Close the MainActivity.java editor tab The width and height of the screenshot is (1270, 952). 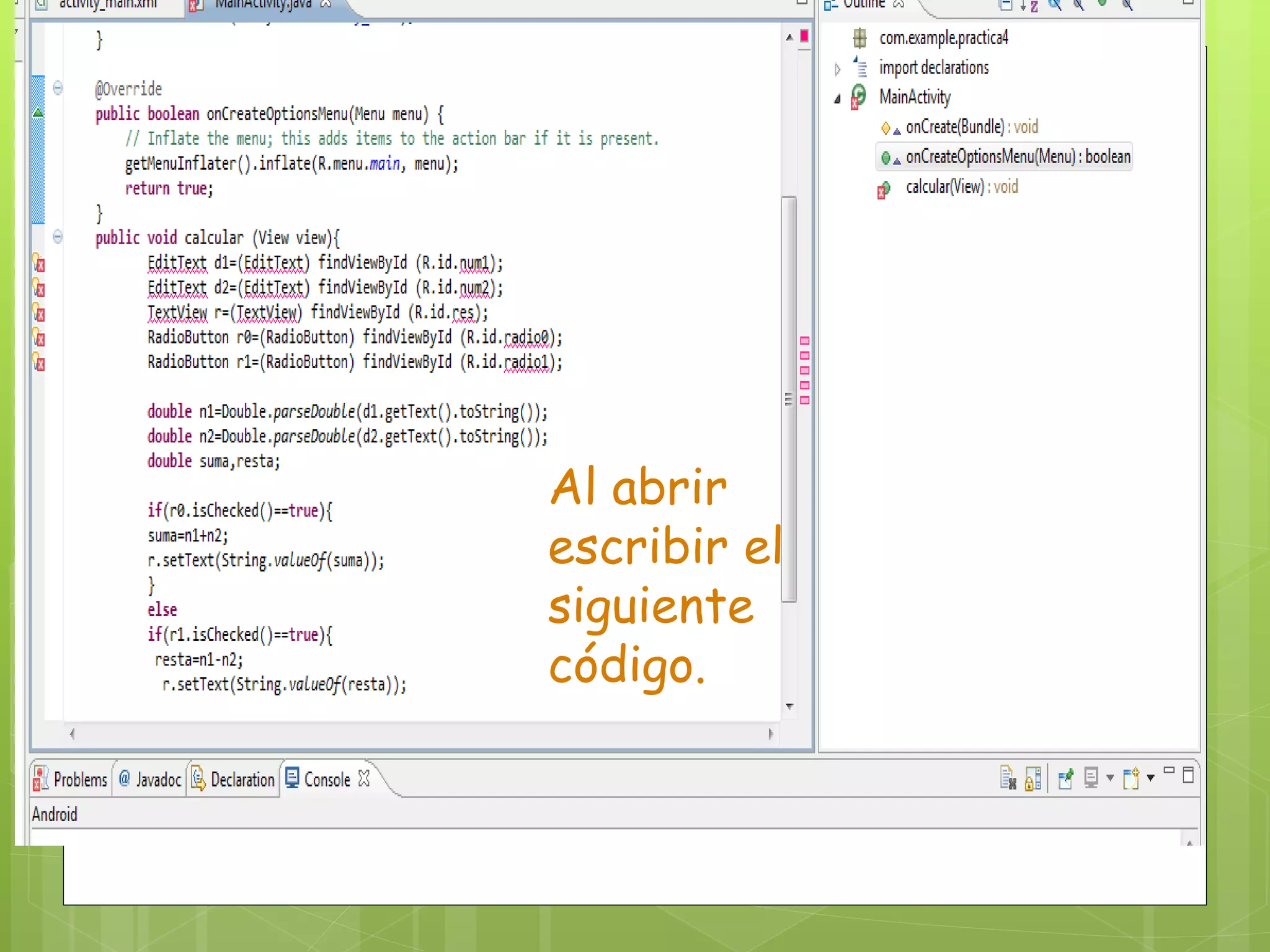pos(326,4)
